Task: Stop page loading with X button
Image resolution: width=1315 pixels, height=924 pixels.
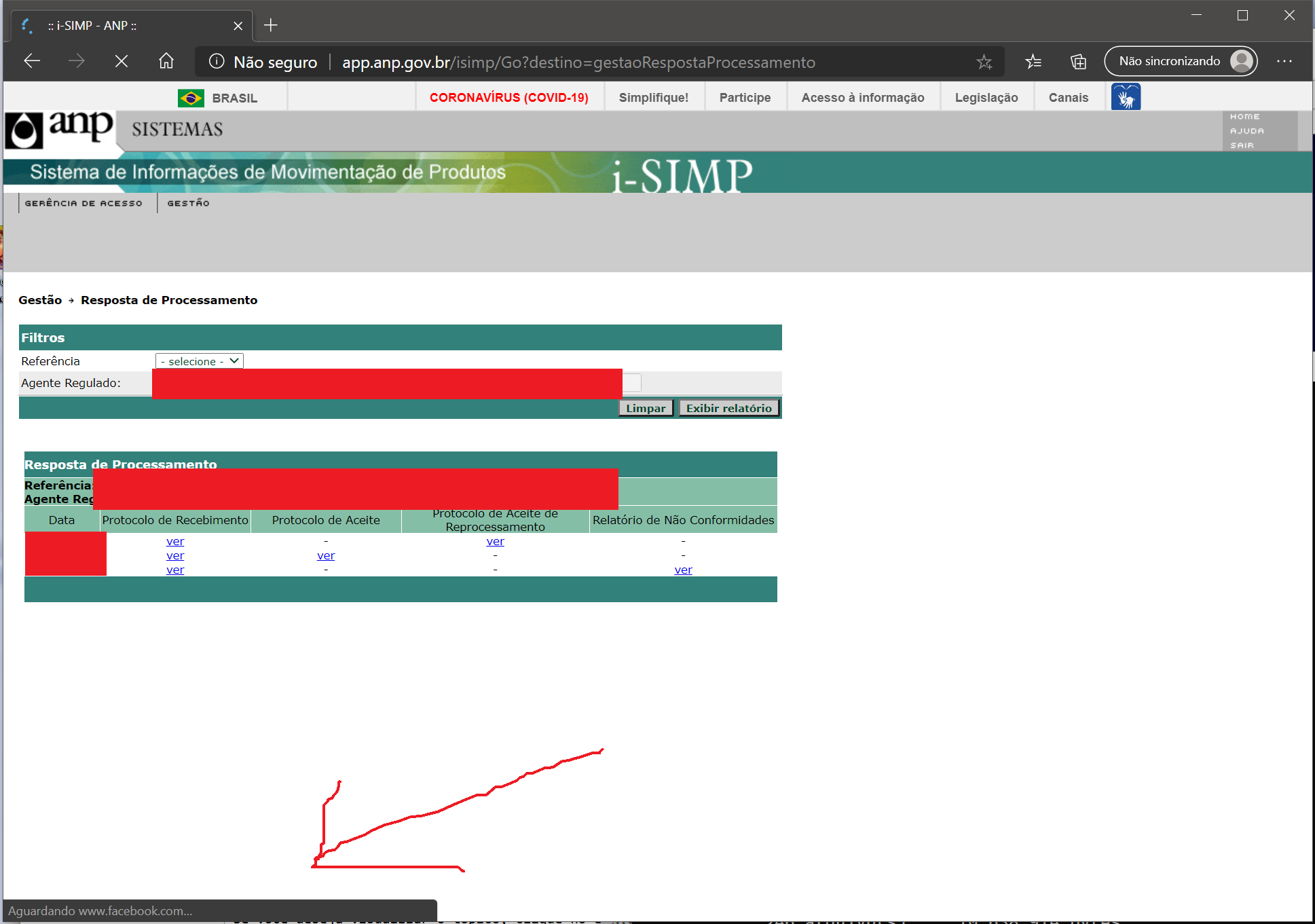Action: pyautogui.click(x=122, y=61)
